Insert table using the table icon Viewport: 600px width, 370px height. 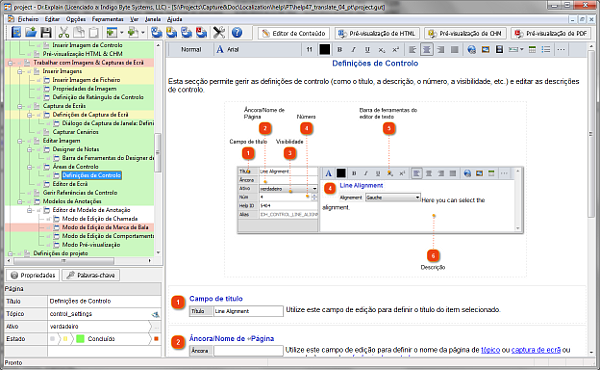pos(532,49)
